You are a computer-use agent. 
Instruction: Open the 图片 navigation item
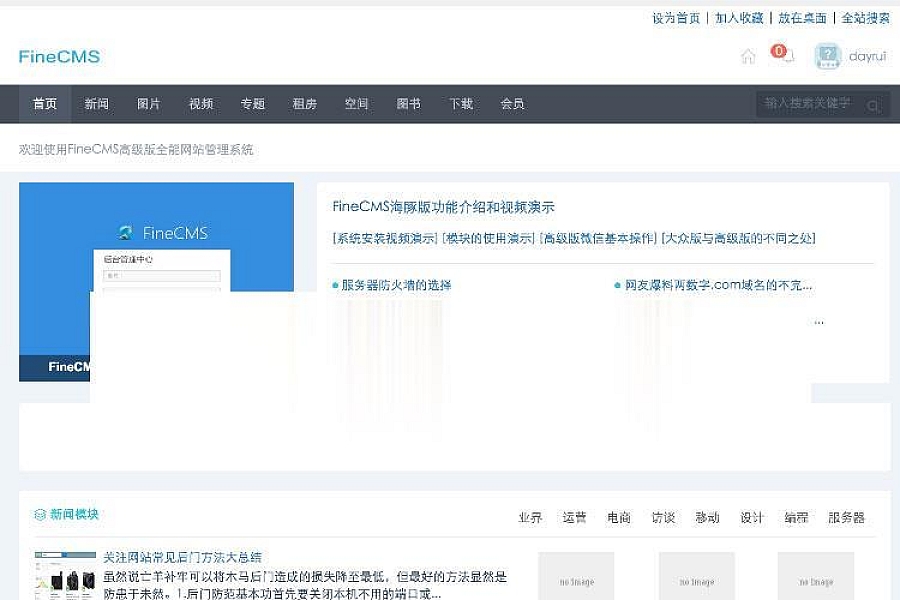tap(149, 104)
